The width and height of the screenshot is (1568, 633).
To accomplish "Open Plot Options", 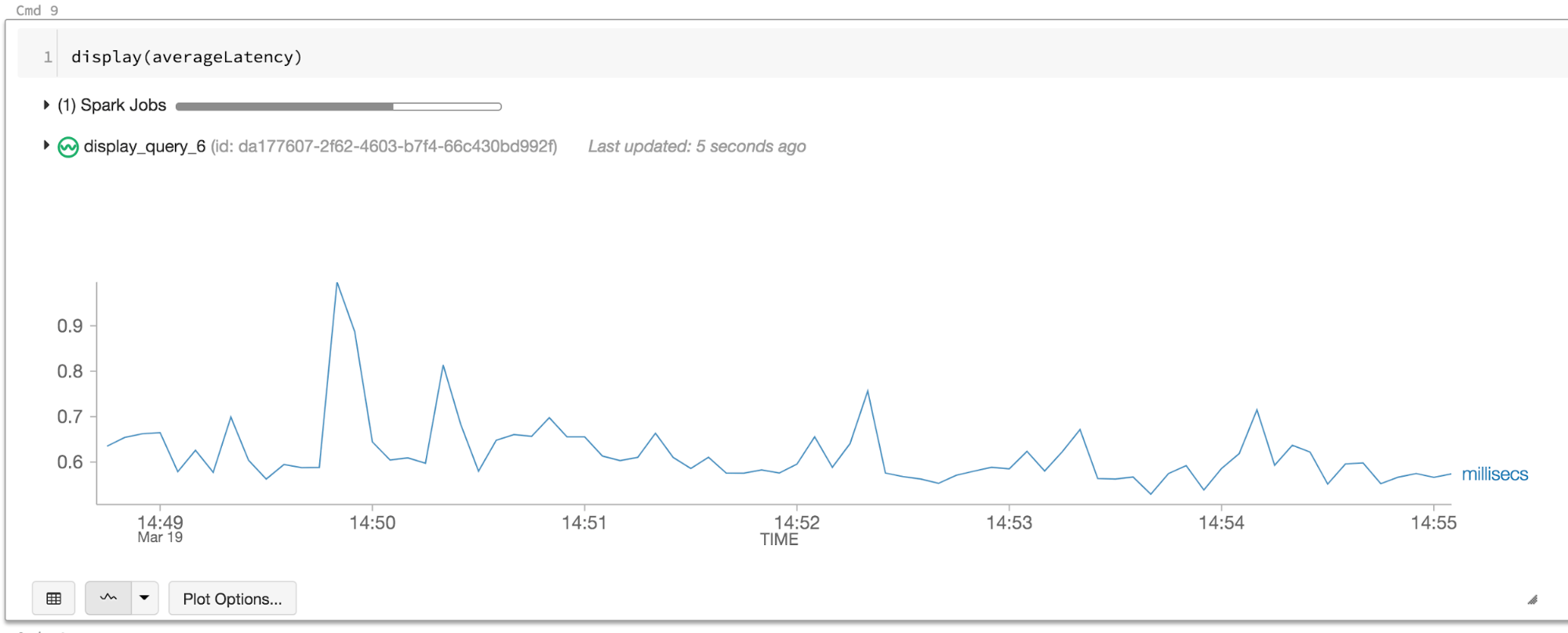I will (232, 598).
